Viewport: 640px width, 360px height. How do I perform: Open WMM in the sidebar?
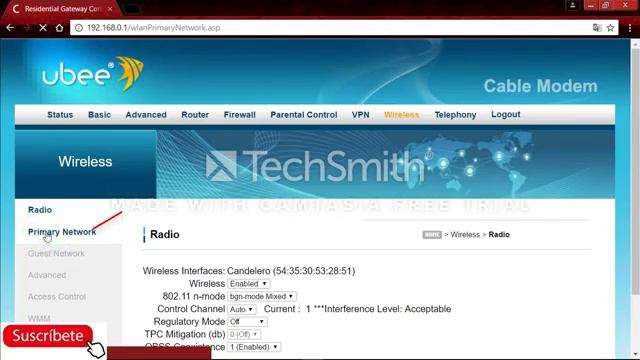click(x=39, y=318)
